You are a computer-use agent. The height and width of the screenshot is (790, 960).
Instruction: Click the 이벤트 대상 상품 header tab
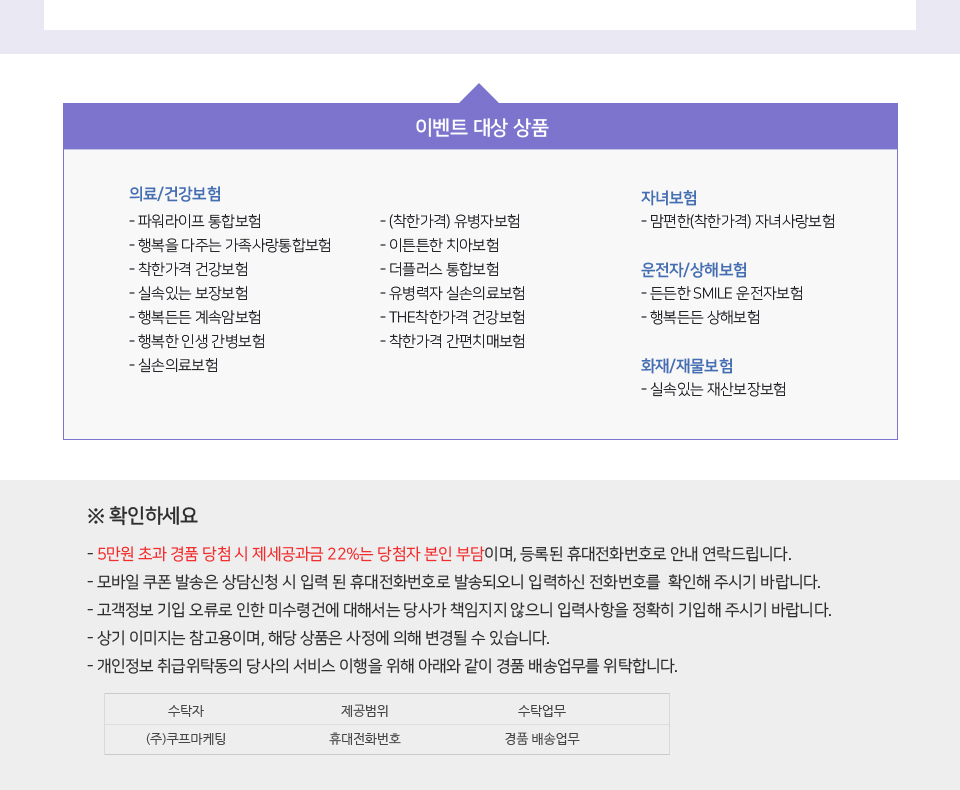(x=480, y=126)
